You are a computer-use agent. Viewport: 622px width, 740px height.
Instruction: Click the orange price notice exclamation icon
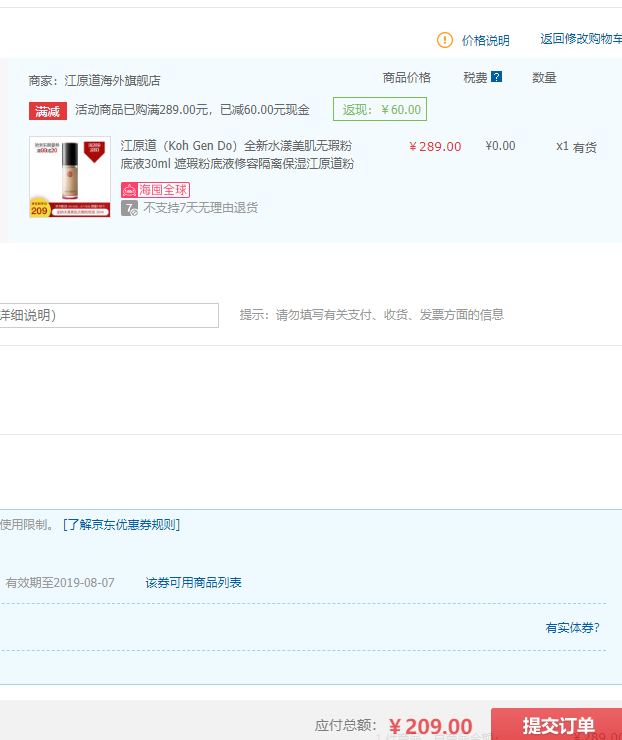point(445,40)
